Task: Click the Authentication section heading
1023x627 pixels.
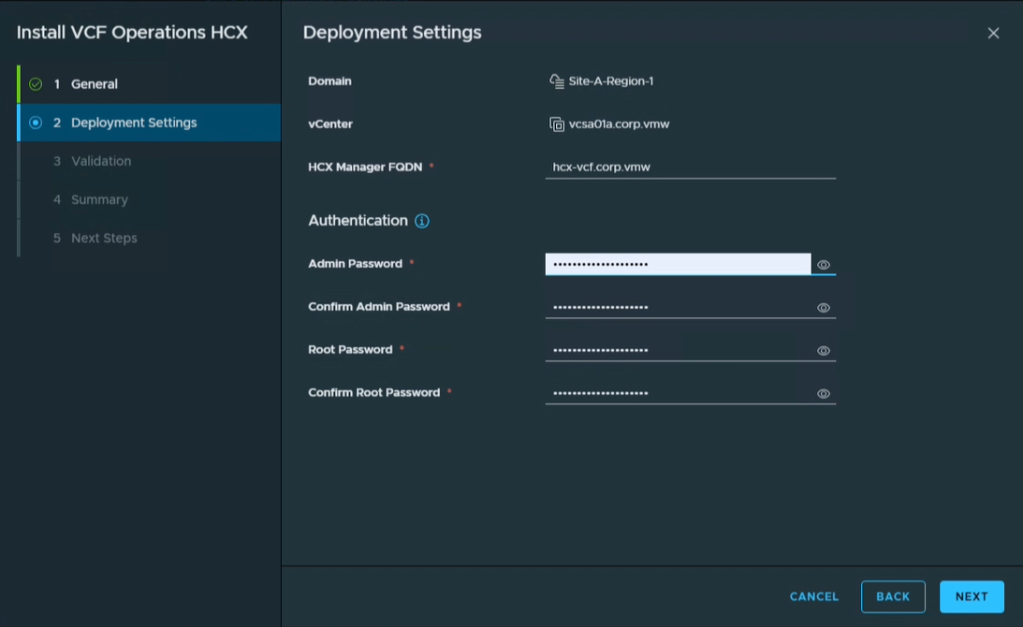Action: click(x=358, y=221)
